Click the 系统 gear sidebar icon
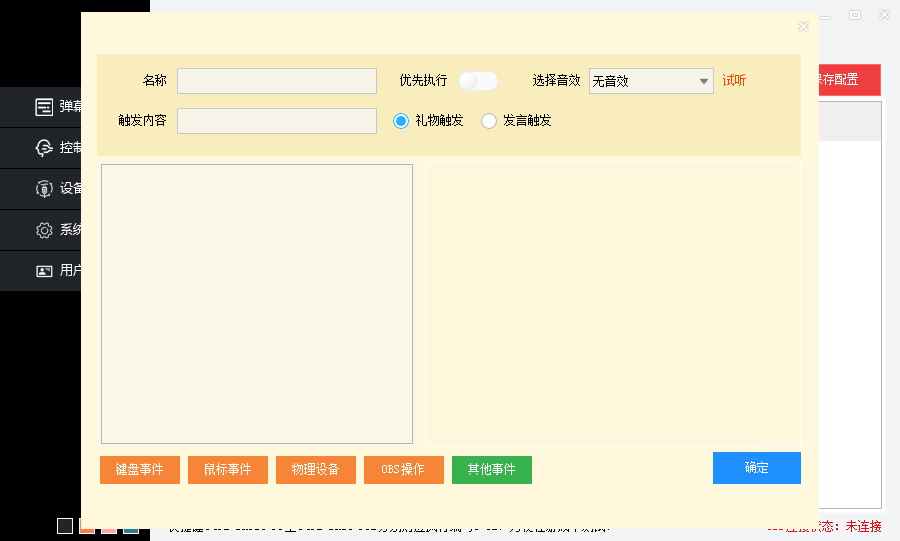This screenshot has height=541, width=900. [x=44, y=230]
